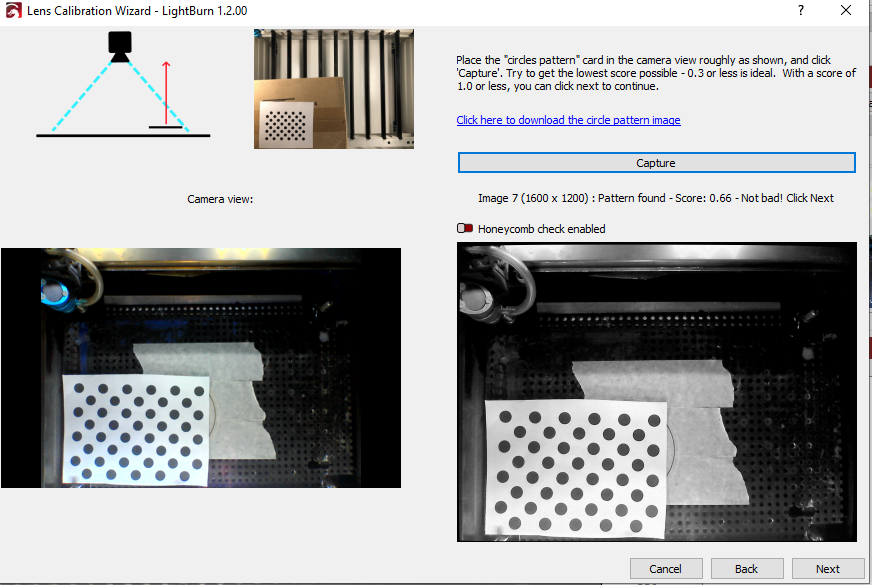Cancel the Lens Calibration Wizard
The height and width of the screenshot is (585, 872).
(666, 568)
